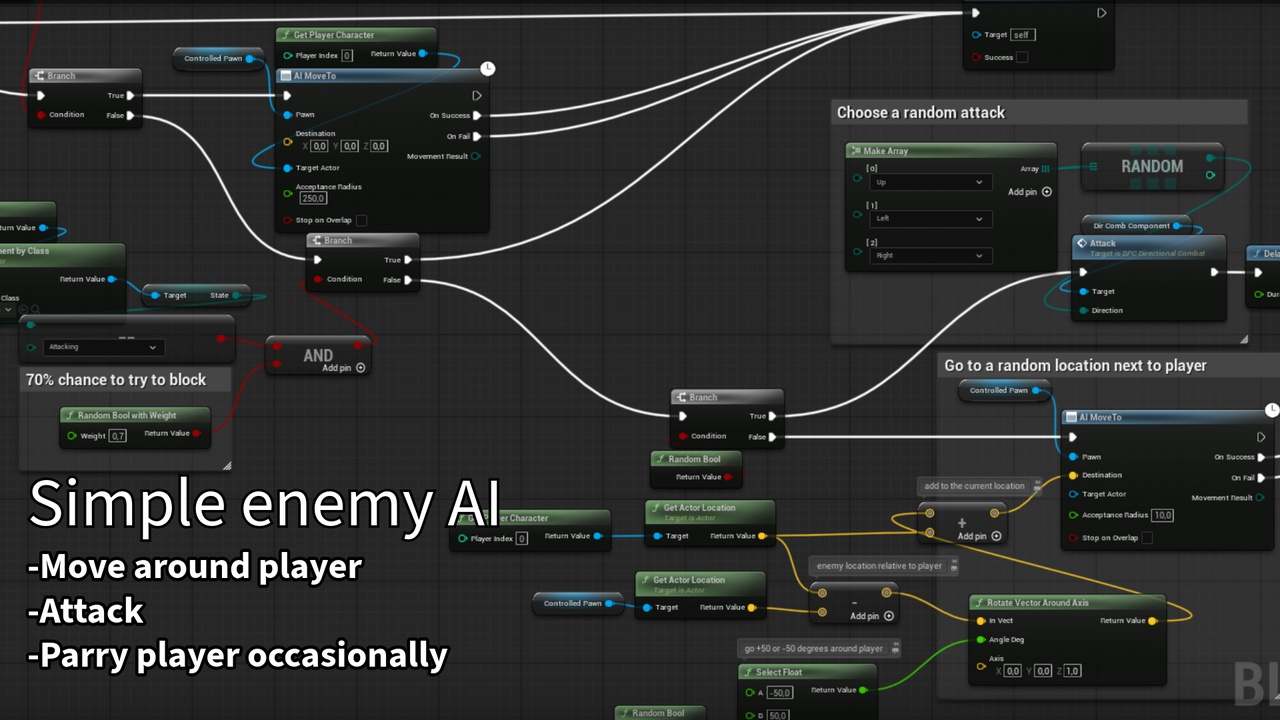This screenshot has height=720, width=1280.
Task: Click the [0] input pin on Make Array
Action: (x=857, y=178)
